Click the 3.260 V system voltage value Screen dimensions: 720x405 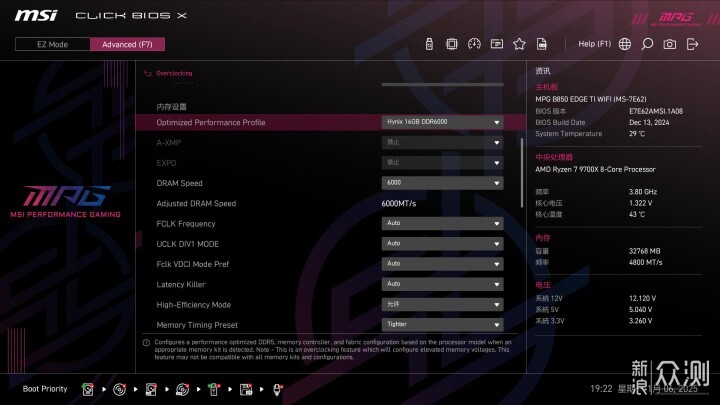[x=641, y=321]
